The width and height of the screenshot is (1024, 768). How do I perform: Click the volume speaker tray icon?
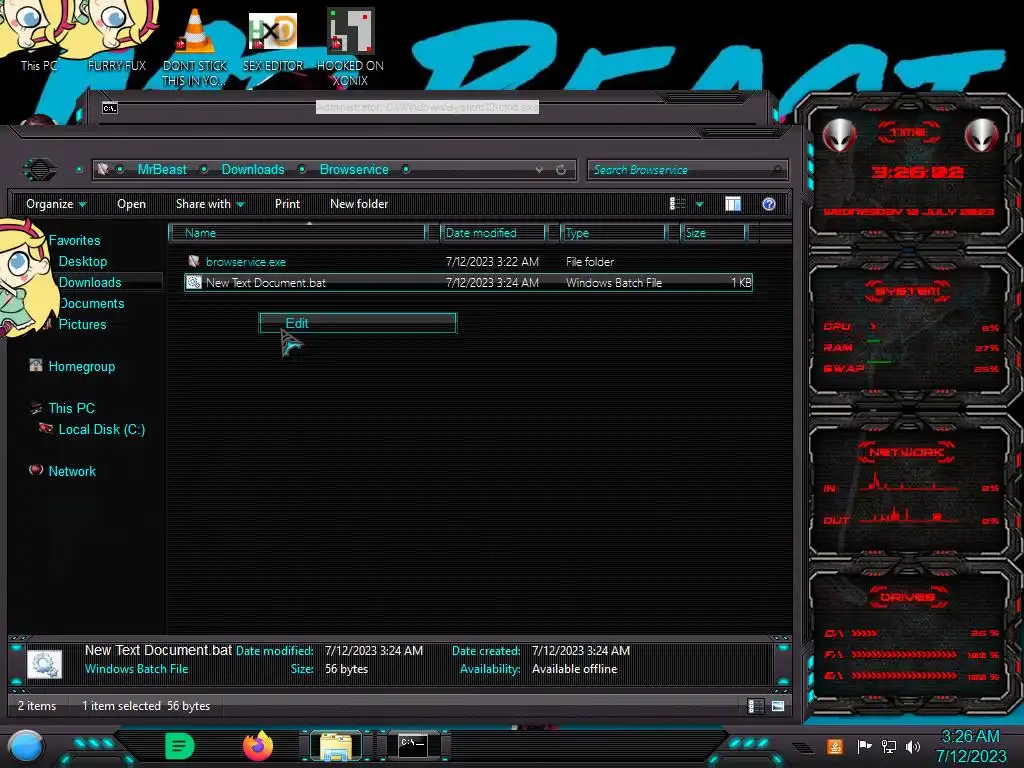point(913,746)
